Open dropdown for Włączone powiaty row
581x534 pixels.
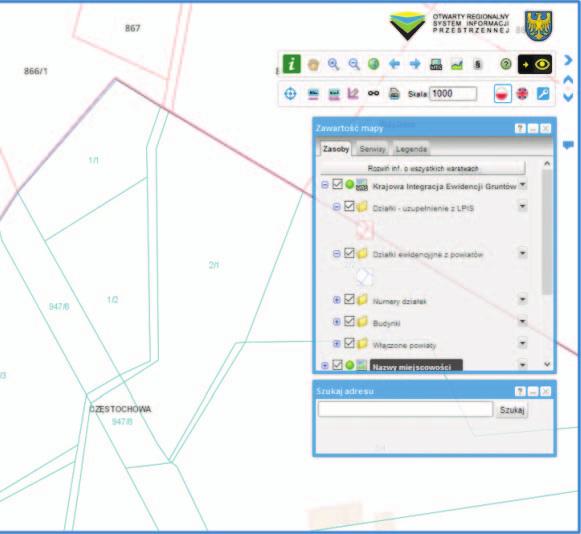point(522,343)
